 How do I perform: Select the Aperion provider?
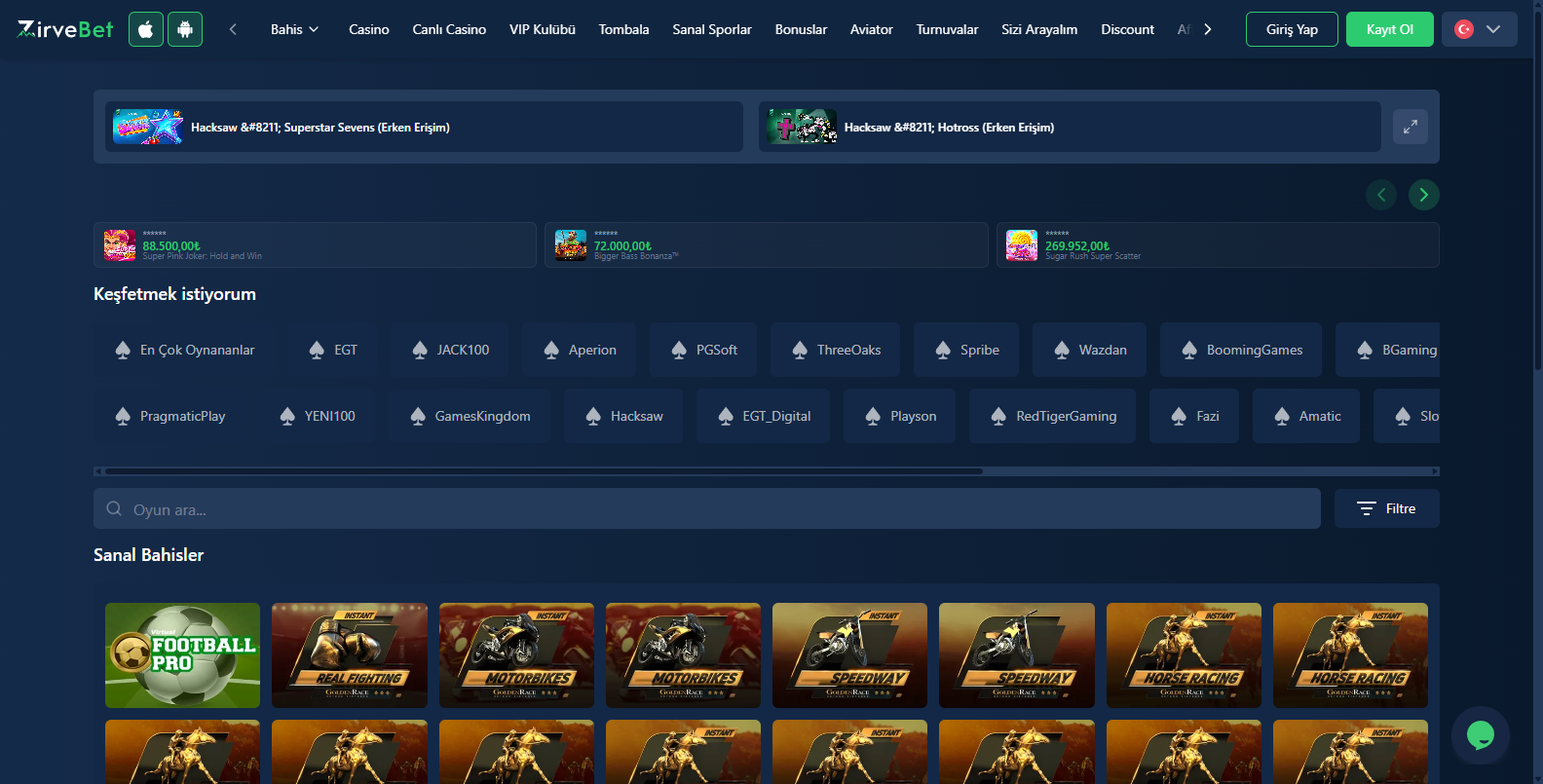coord(580,350)
